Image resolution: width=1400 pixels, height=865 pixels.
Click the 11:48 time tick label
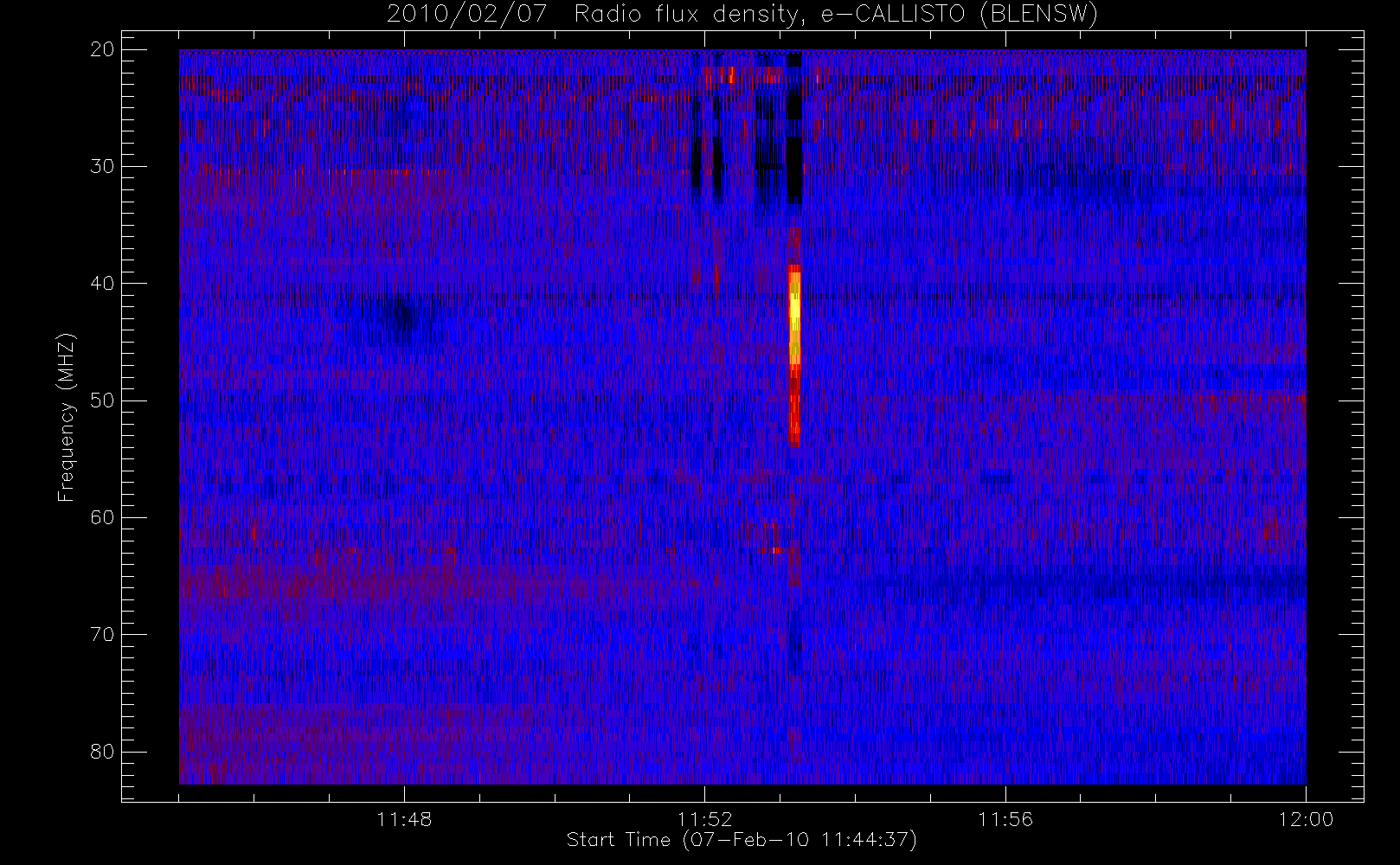pyautogui.click(x=404, y=819)
